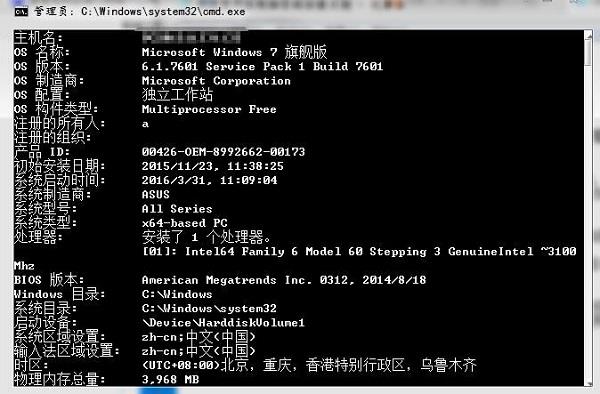Click the label '初始安装日期:'
Viewport: 600px width, 394px height.
(x=59, y=166)
